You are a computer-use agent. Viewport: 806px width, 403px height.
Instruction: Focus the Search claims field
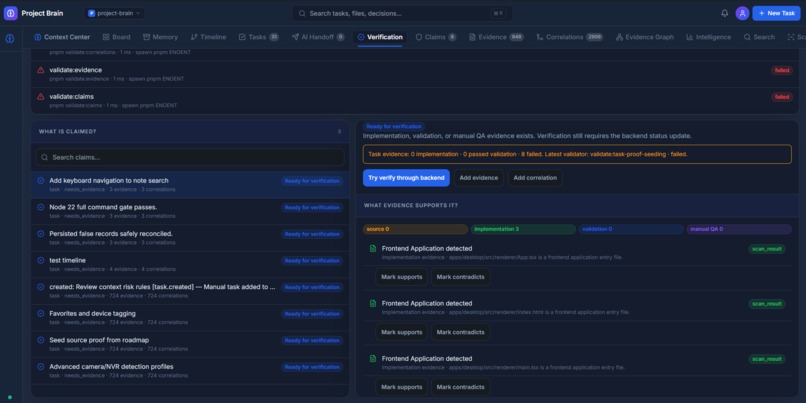(190, 157)
